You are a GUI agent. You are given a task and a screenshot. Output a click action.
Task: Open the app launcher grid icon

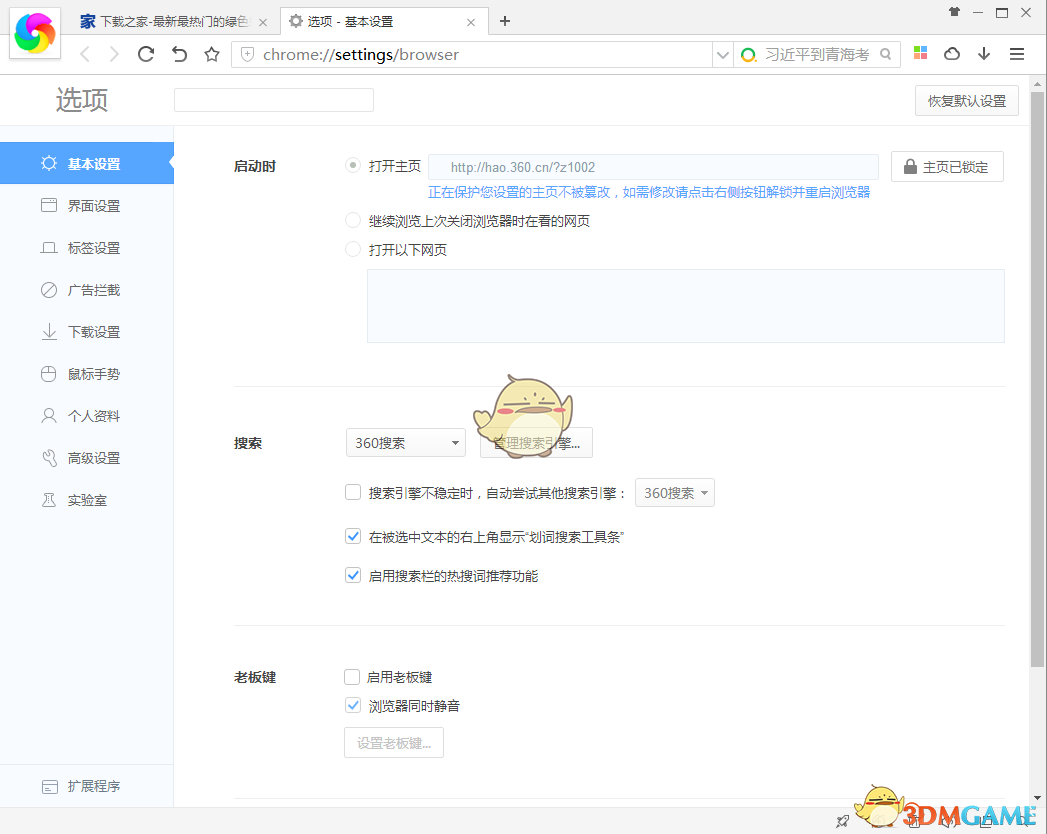pyautogui.click(x=919, y=54)
